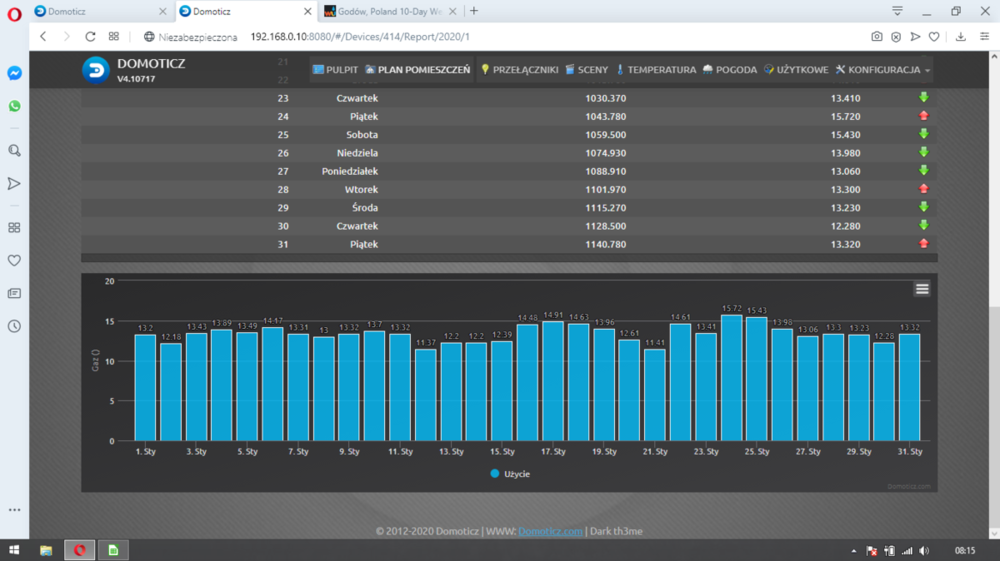Click the bookmarks heart icon in the sidebar

14,260
